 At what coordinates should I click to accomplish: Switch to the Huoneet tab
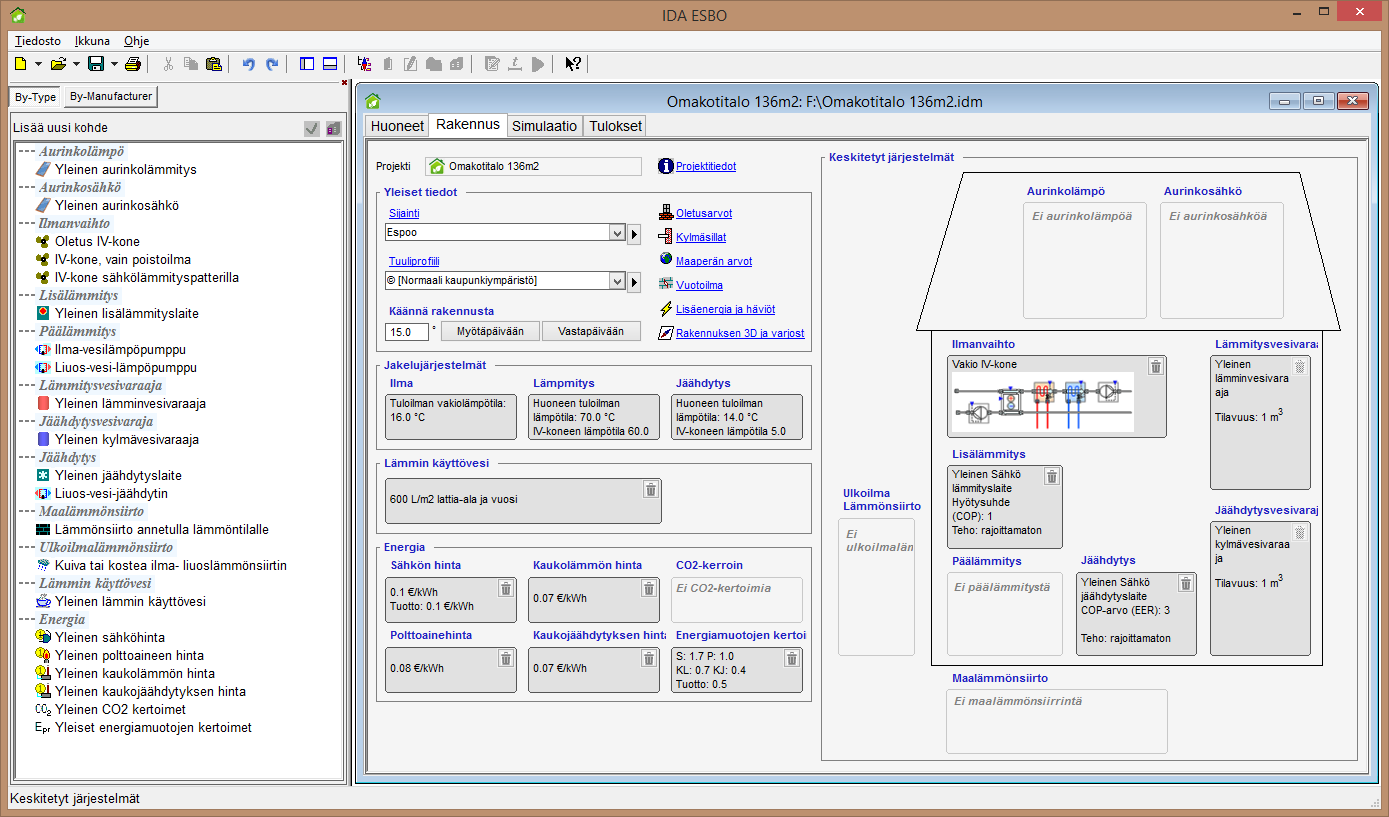click(397, 126)
